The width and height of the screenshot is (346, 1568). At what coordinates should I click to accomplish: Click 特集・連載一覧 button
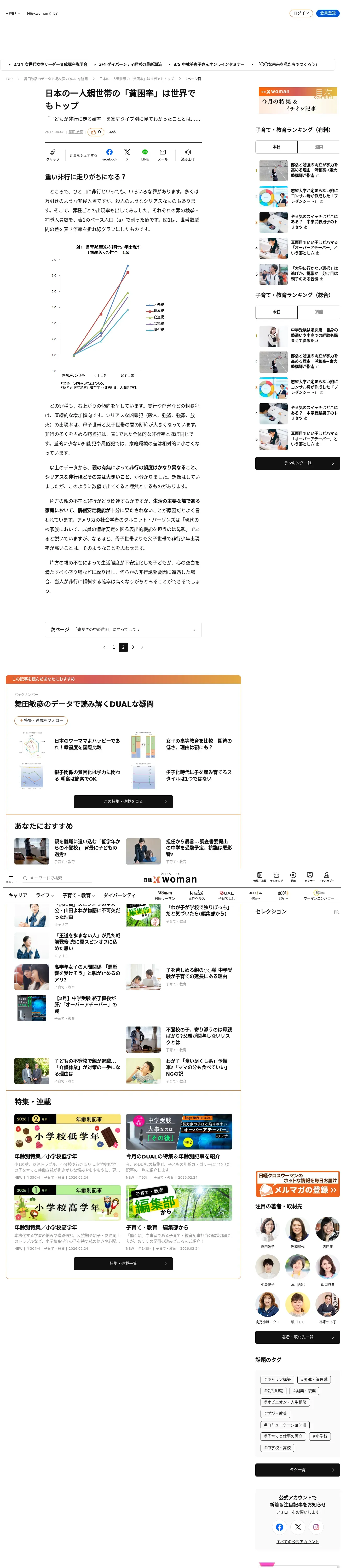[123, 1264]
